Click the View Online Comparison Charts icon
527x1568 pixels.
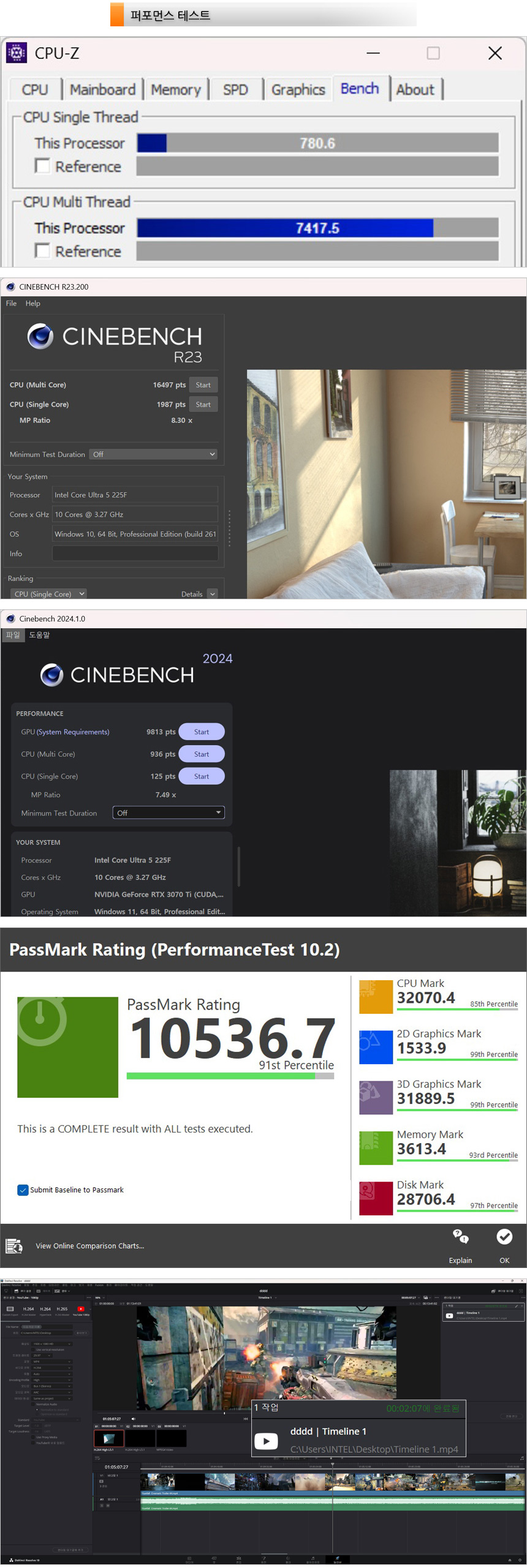pos(13,1246)
